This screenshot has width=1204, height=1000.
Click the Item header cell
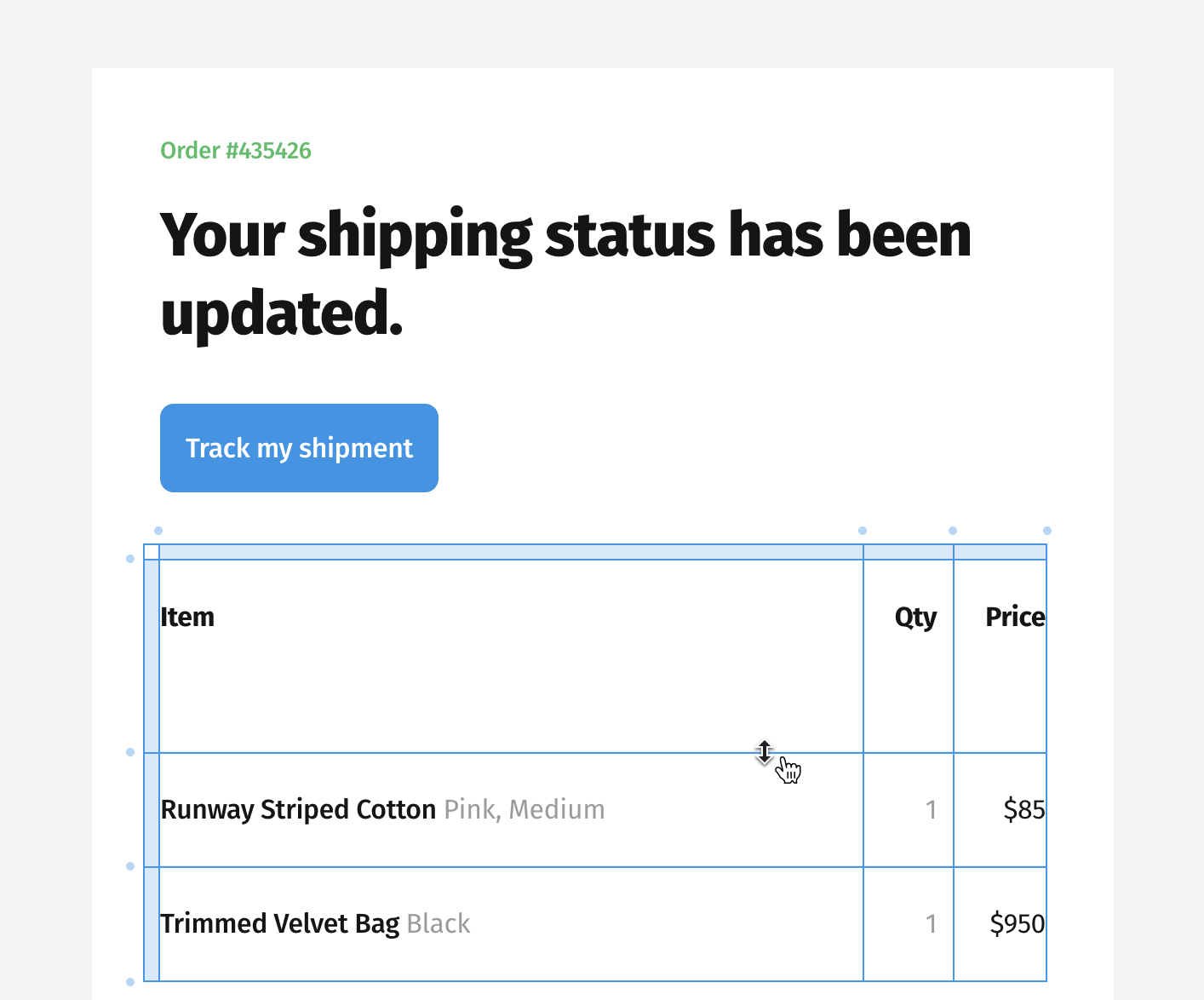[x=511, y=657]
